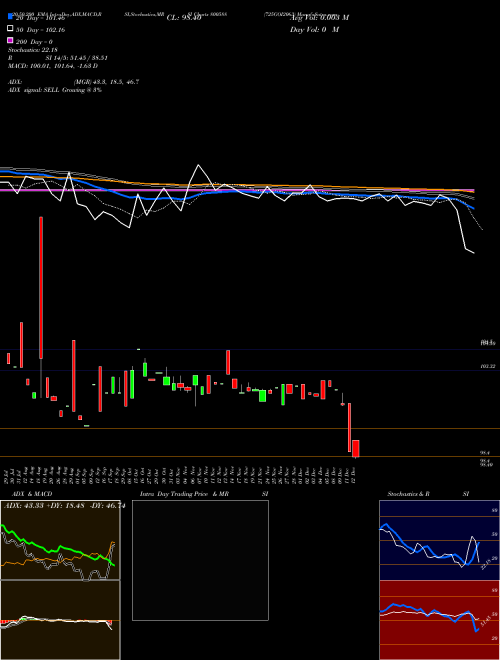Click the '(MGR) 43.3, 18.5, 46.7' ADX values
Screen dimensions: 500x660
click(x=106, y=82)
